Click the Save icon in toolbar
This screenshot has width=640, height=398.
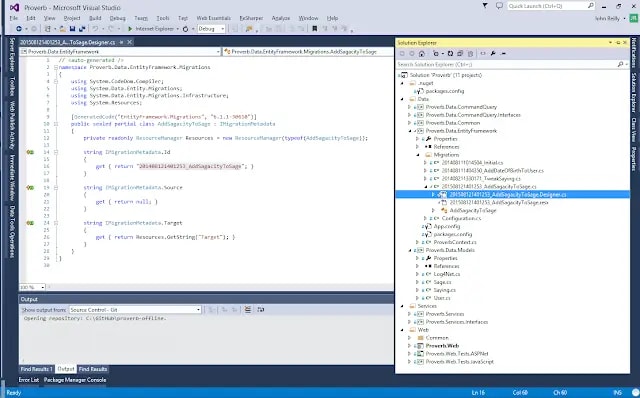pyautogui.click(x=72, y=29)
